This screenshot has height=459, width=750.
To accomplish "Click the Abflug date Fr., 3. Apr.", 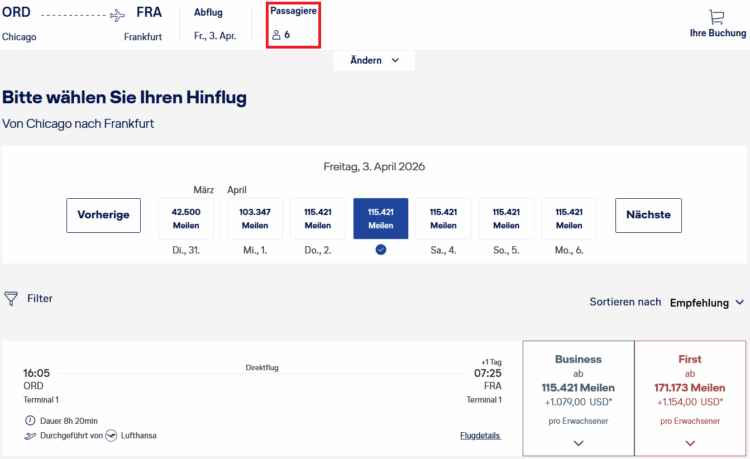I will [215, 36].
